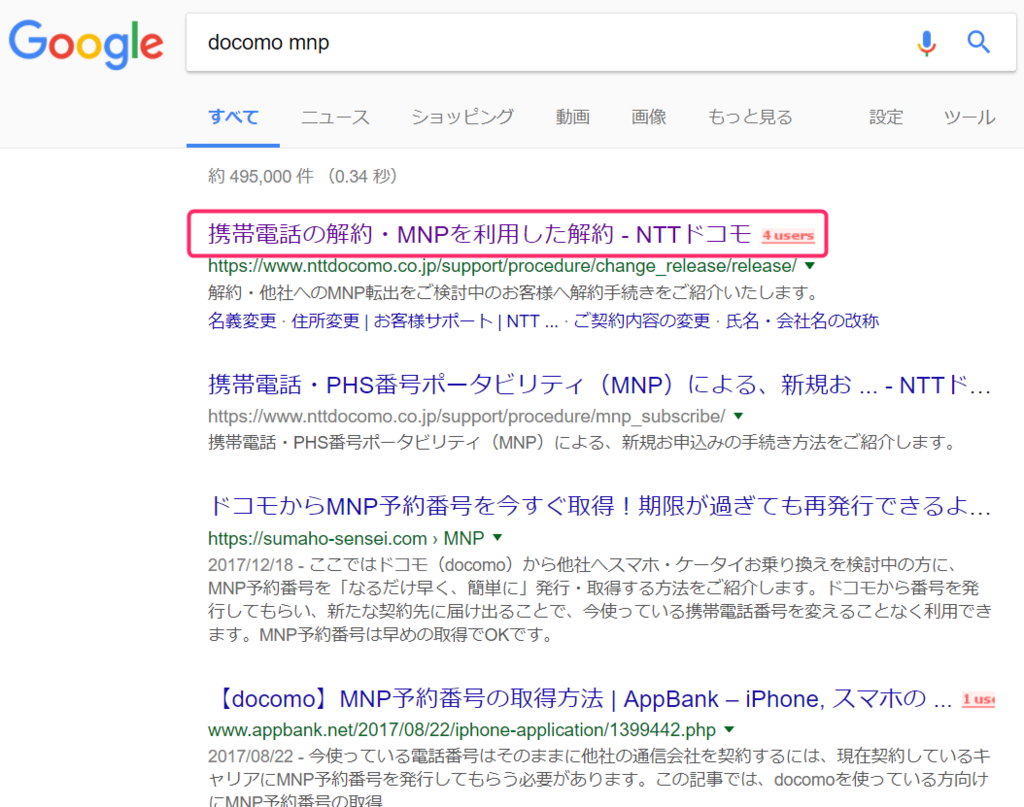Click the snippet 解約・他社へのMNP転出をご検討中
The image size is (1024, 807).
coord(513,293)
